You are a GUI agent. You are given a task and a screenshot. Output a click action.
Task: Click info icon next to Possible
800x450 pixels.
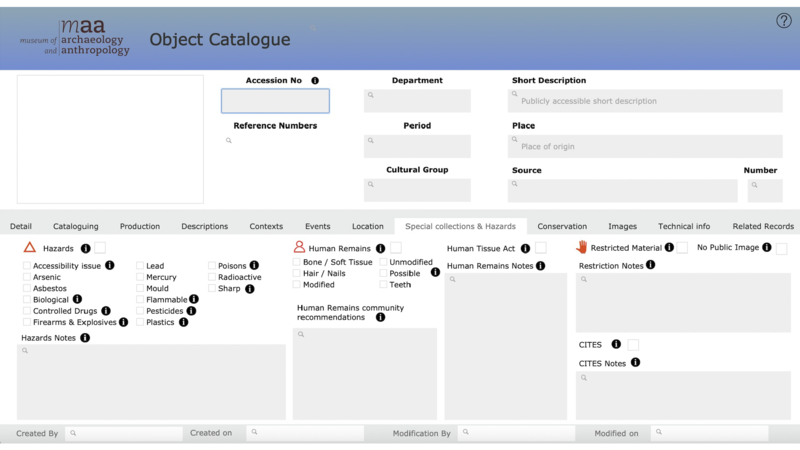coord(435,272)
